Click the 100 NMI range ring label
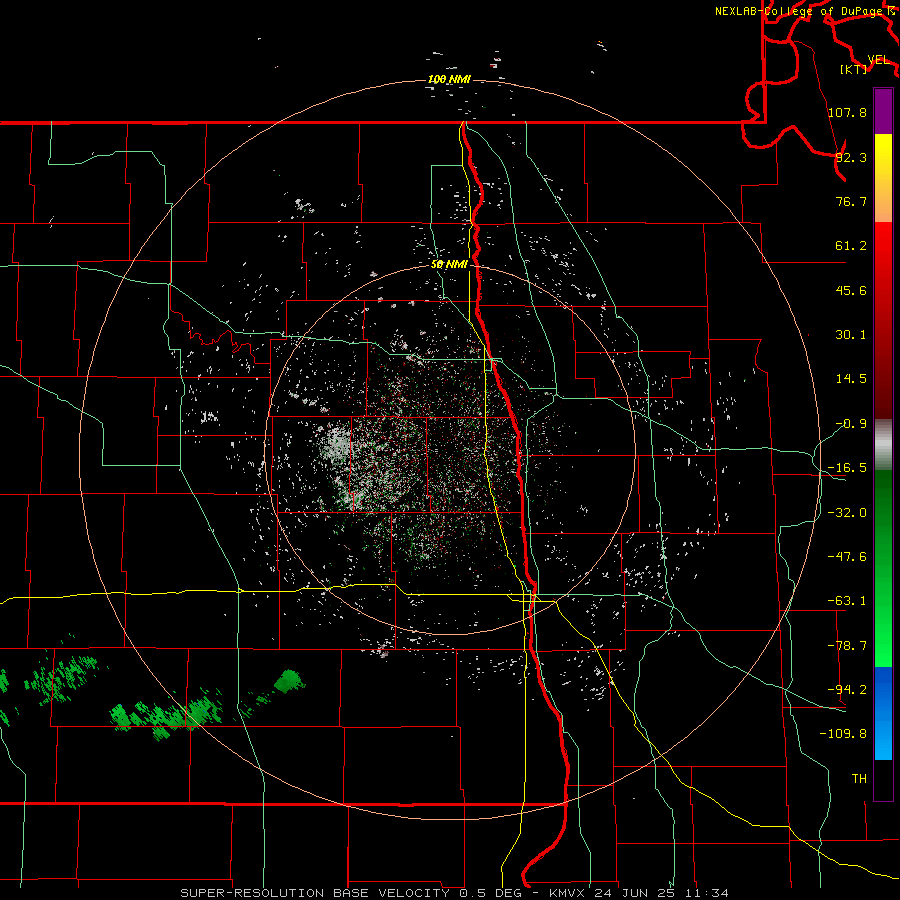Screen dimensions: 900x900 pyautogui.click(x=449, y=79)
